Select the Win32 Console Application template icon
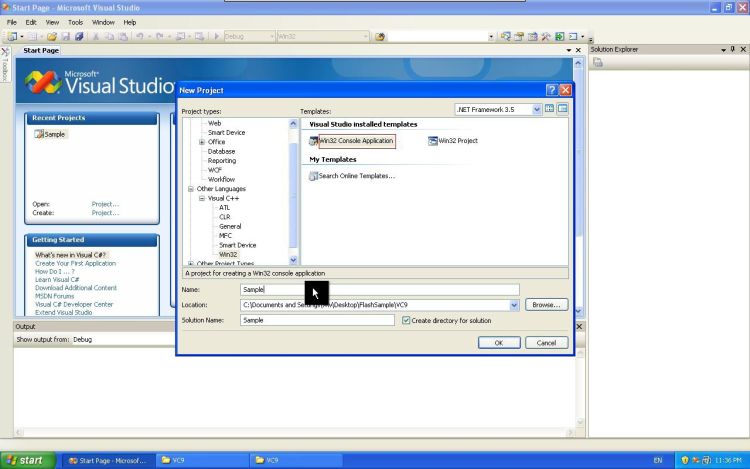This screenshot has height=469, width=750. pyautogui.click(x=314, y=141)
